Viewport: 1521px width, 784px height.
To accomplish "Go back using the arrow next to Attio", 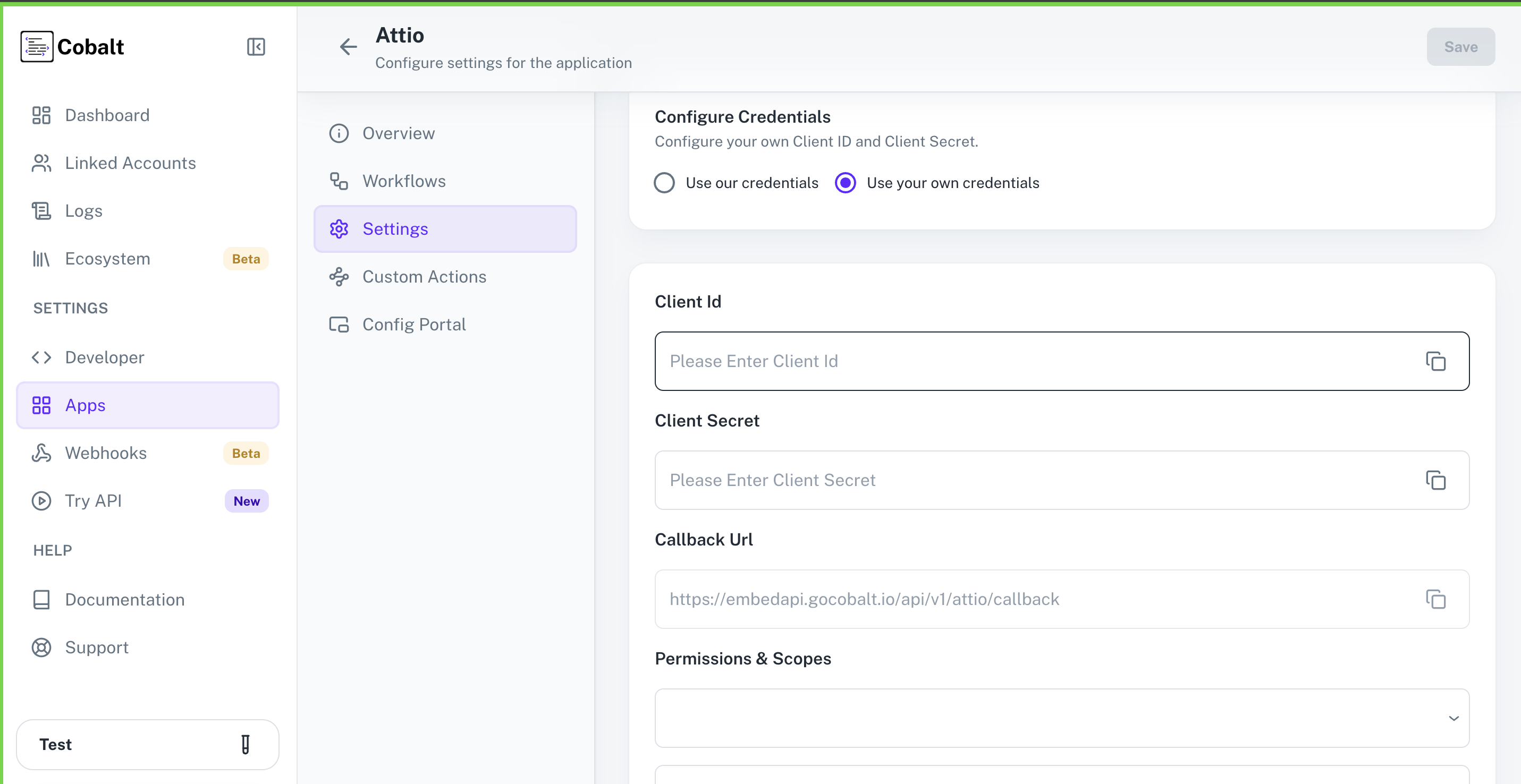I will (x=349, y=47).
